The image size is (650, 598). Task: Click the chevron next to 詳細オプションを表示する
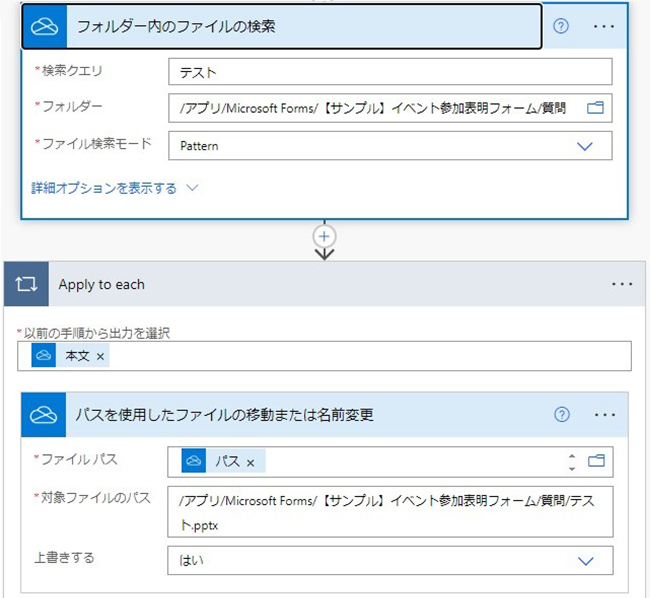pyautogui.click(x=192, y=188)
